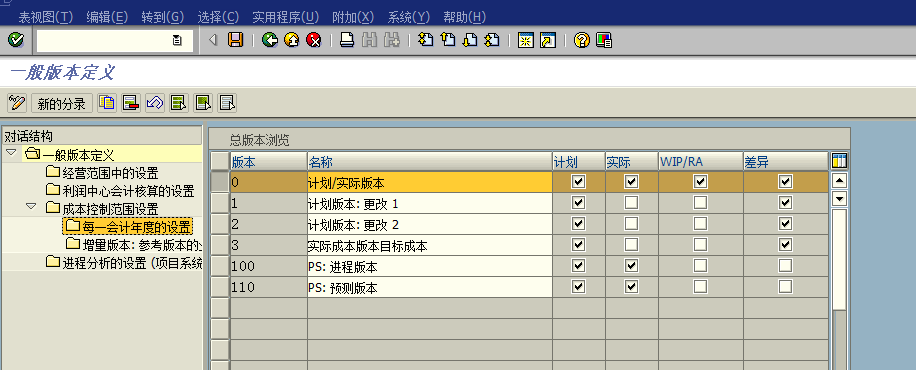The height and width of the screenshot is (370, 916).
Task: Open the 系统(Y) menu
Action: pos(408,18)
